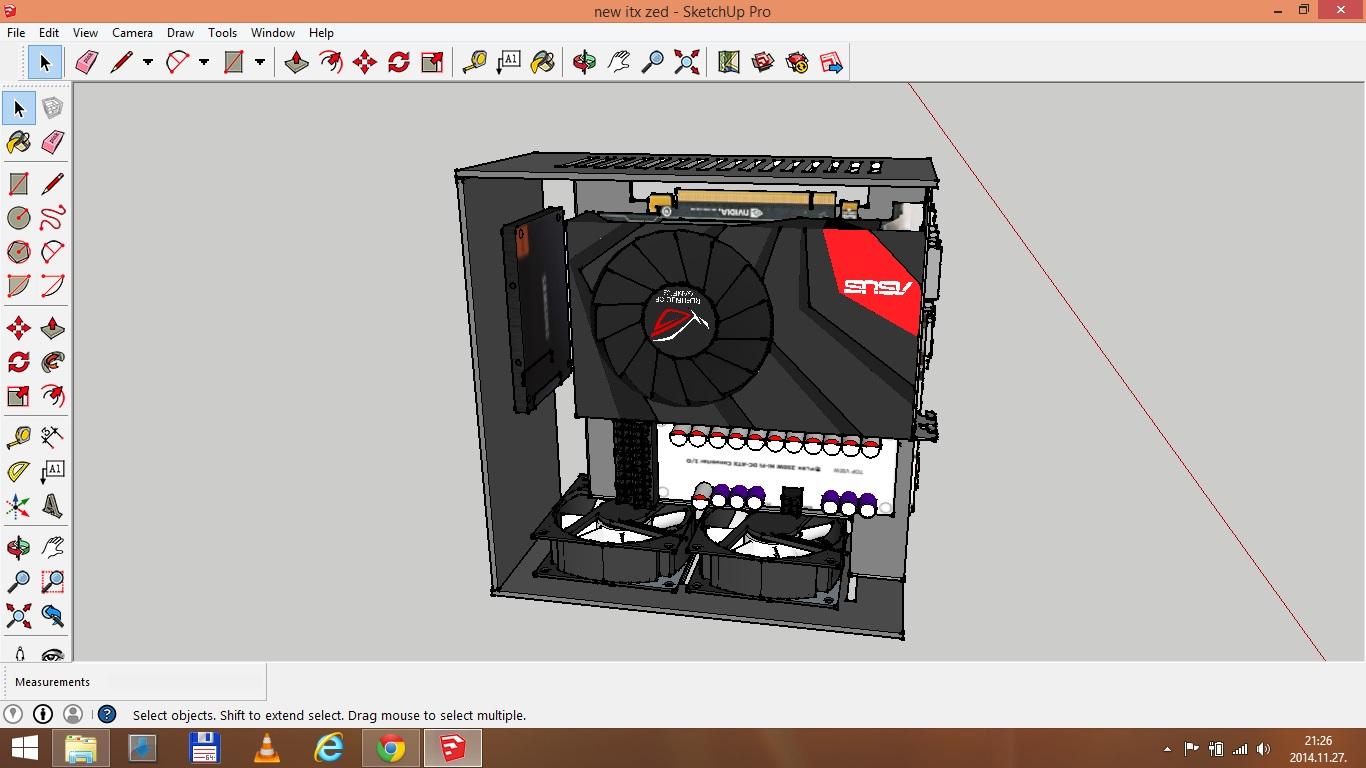
Task: Open the Help menu
Action: tap(321, 33)
